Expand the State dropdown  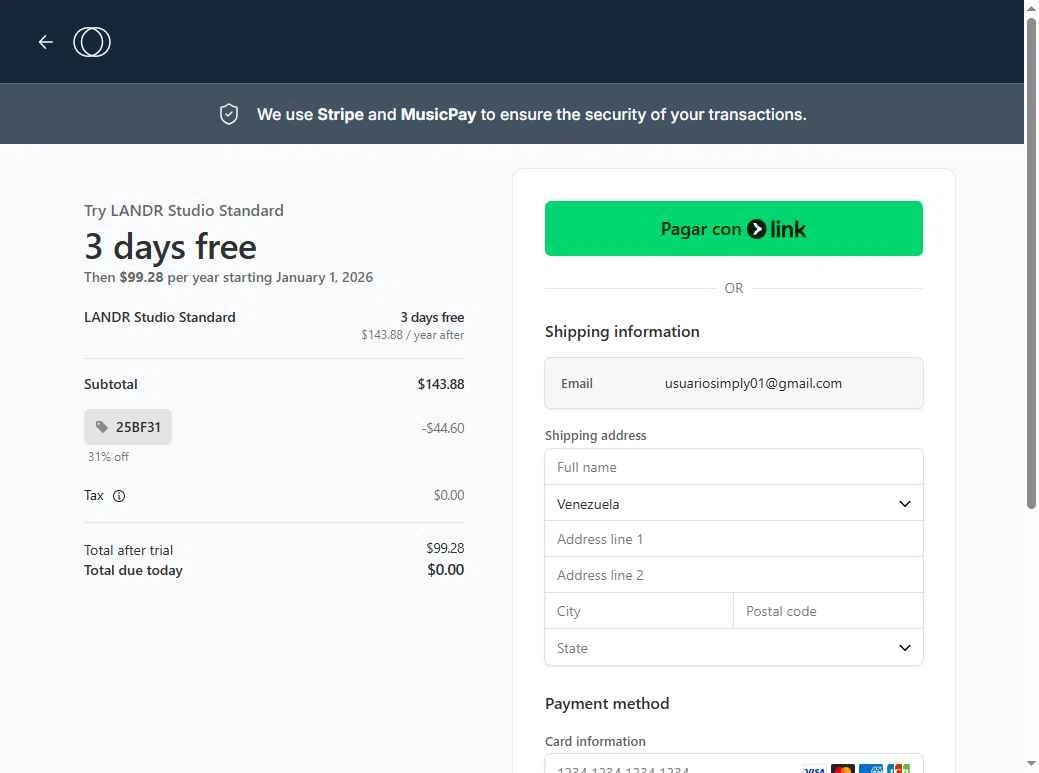point(734,648)
